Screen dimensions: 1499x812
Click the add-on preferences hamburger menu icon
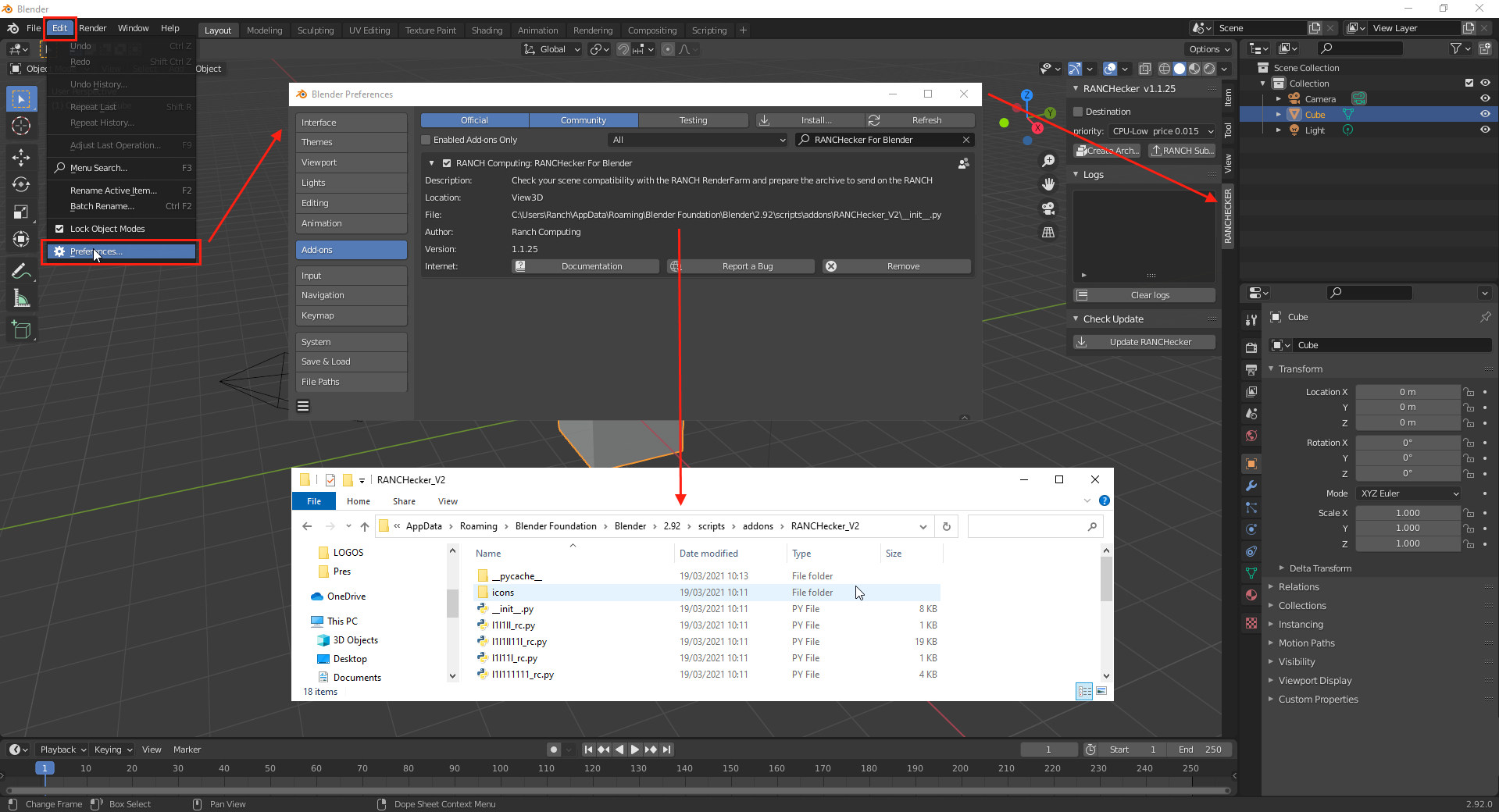click(x=303, y=406)
